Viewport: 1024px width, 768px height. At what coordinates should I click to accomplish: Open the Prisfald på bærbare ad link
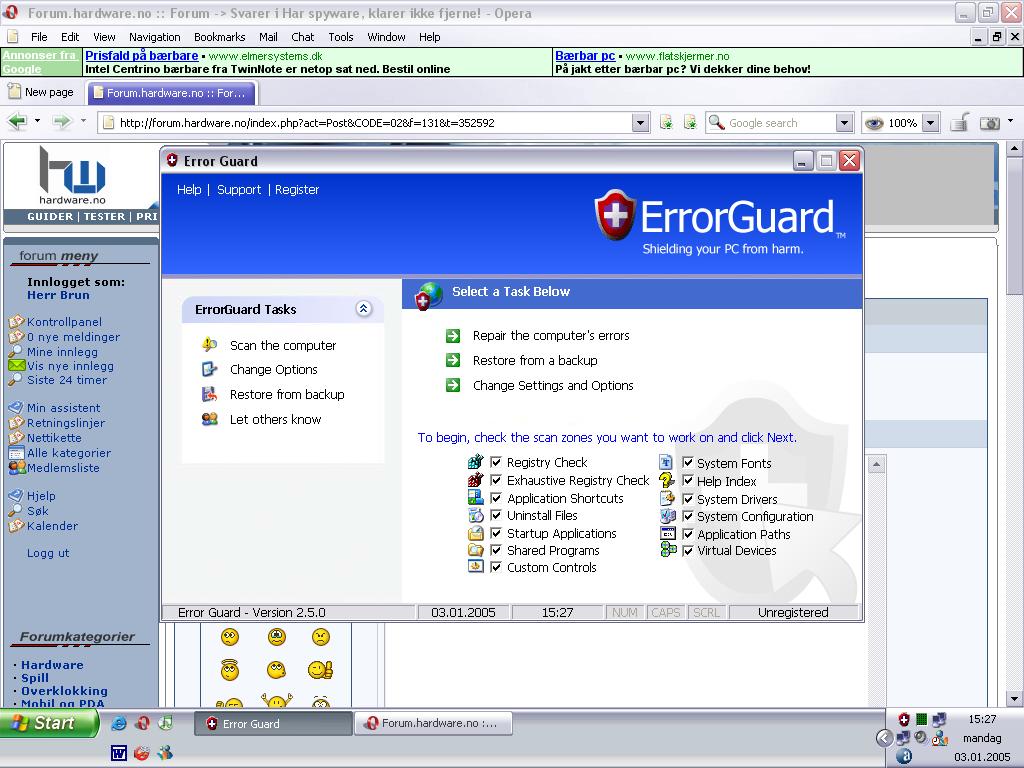click(142, 56)
